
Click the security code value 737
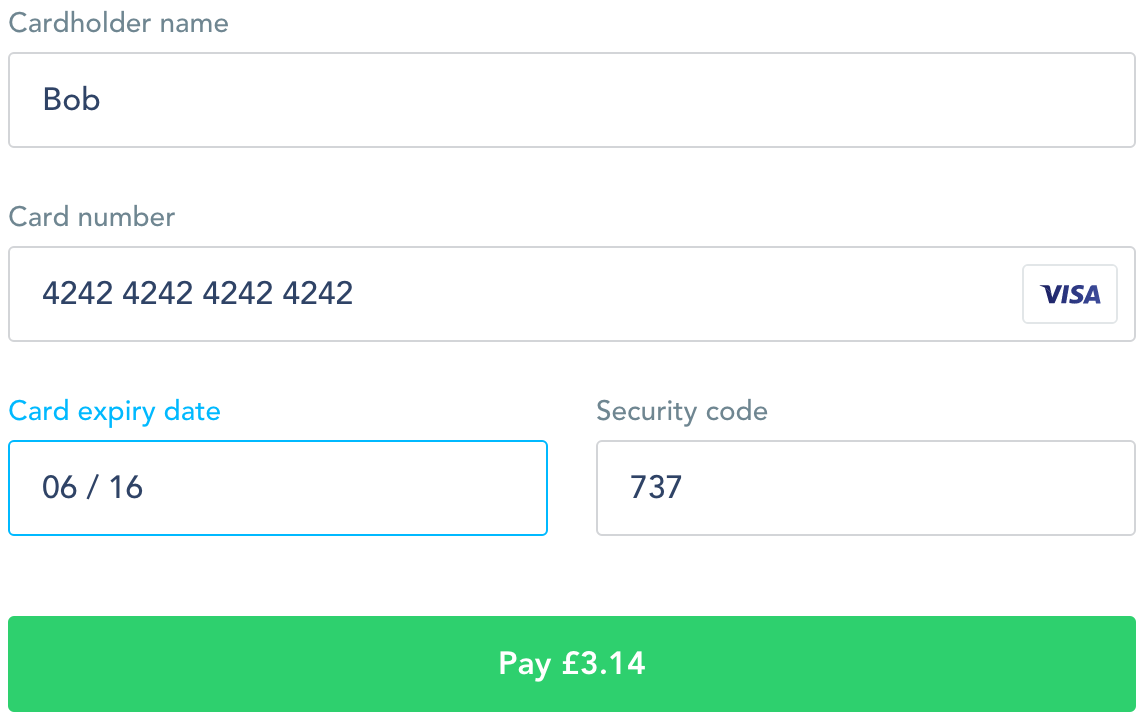[x=656, y=487]
